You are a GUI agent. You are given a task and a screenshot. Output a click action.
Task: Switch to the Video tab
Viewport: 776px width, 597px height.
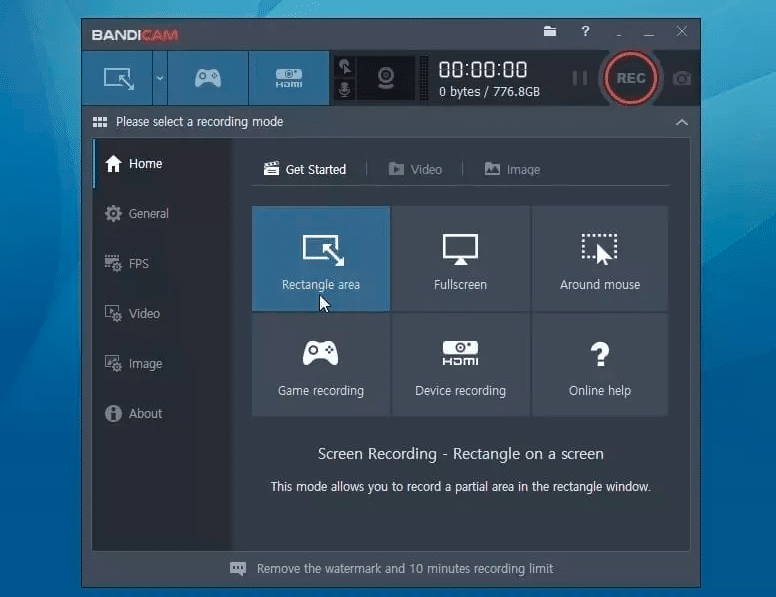click(x=415, y=169)
